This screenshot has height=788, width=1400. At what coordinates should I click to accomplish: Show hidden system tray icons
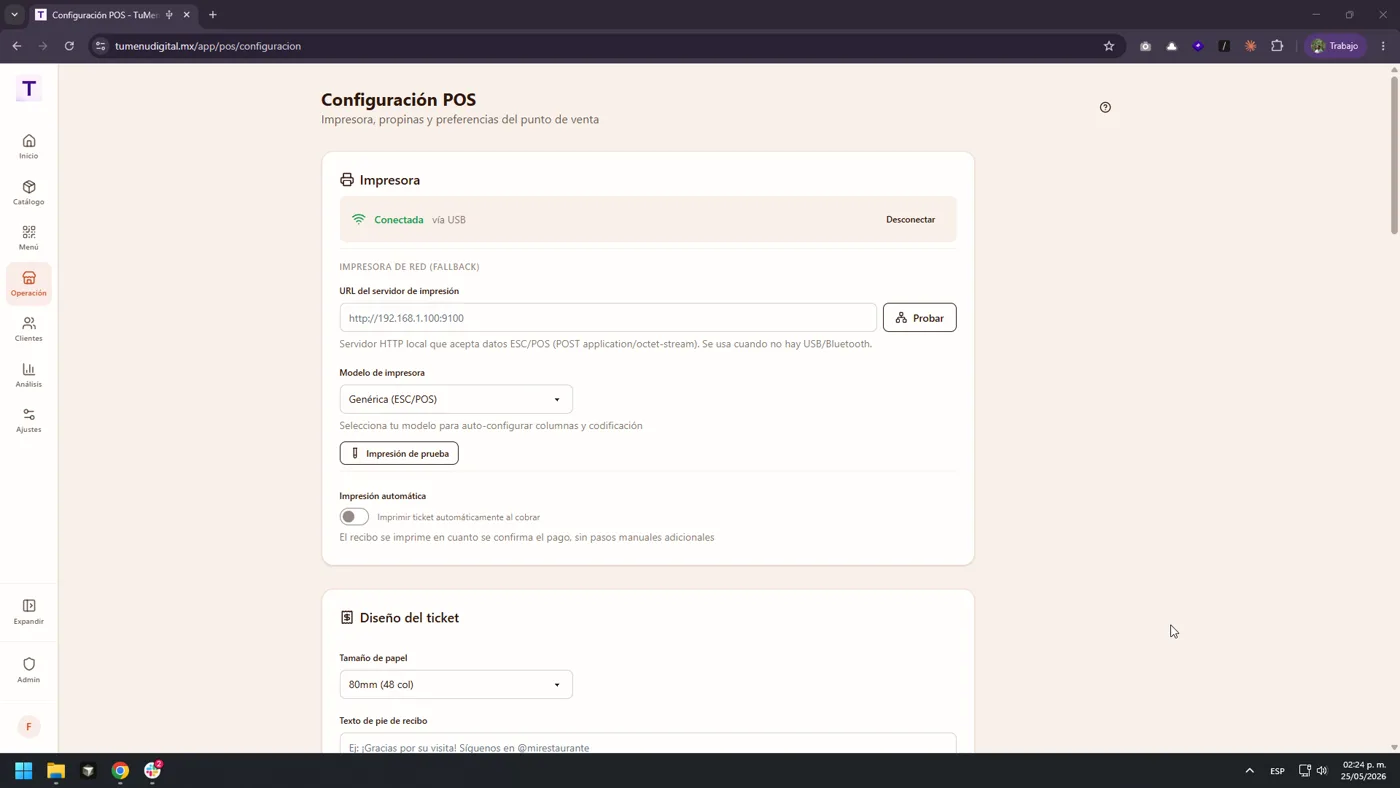point(1249,771)
